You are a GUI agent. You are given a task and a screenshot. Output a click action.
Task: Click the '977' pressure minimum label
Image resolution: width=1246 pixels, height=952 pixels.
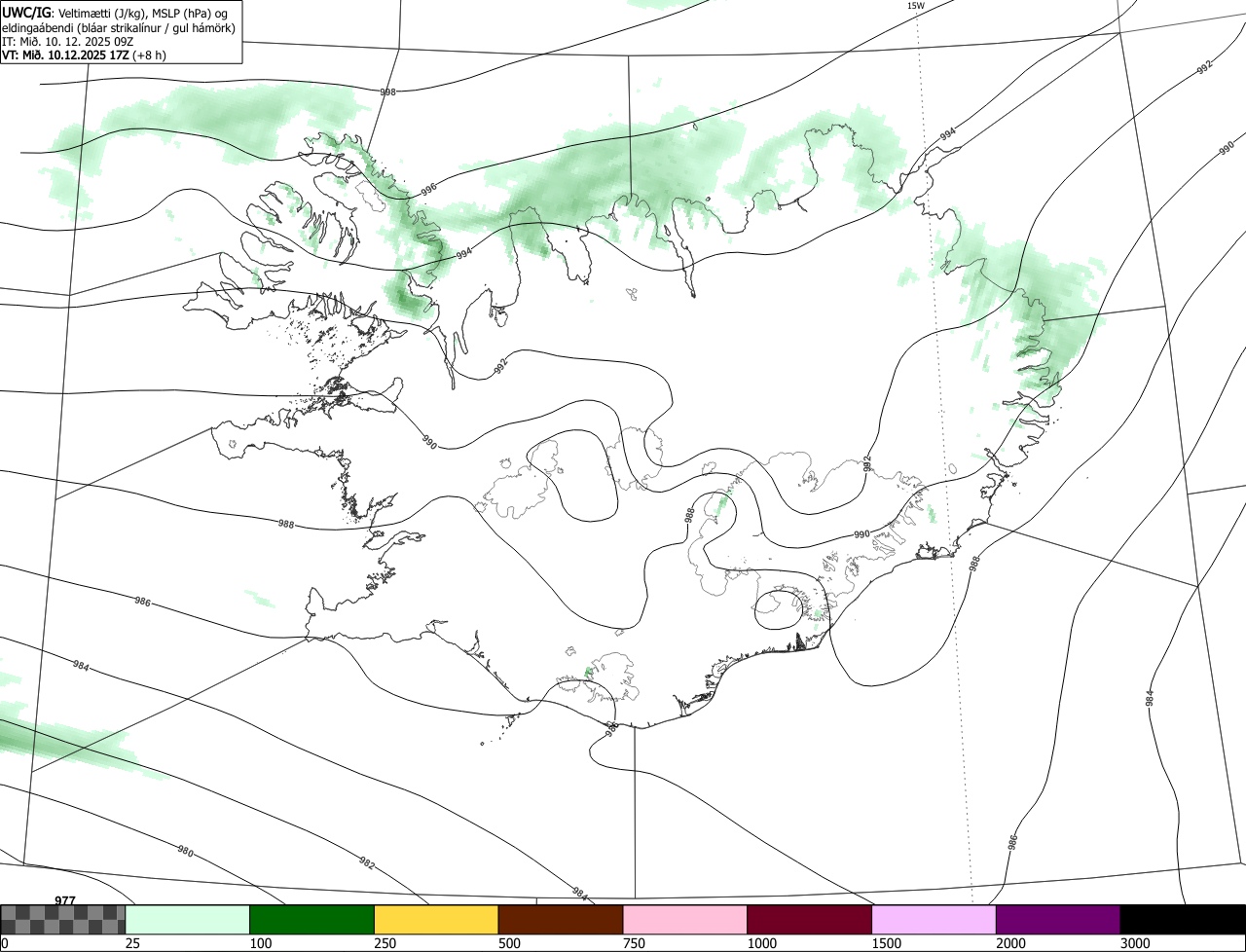tap(65, 900)
